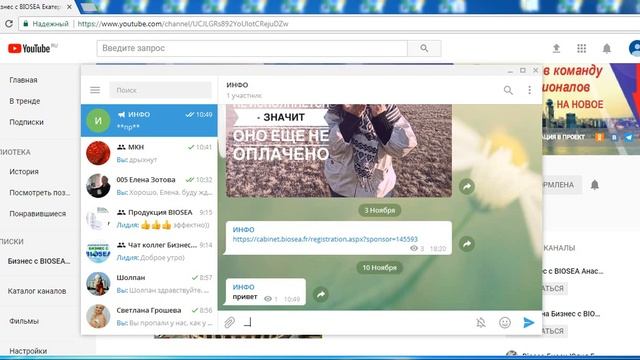Open В тренде in YouTube sidebar

tap(24, 101)
